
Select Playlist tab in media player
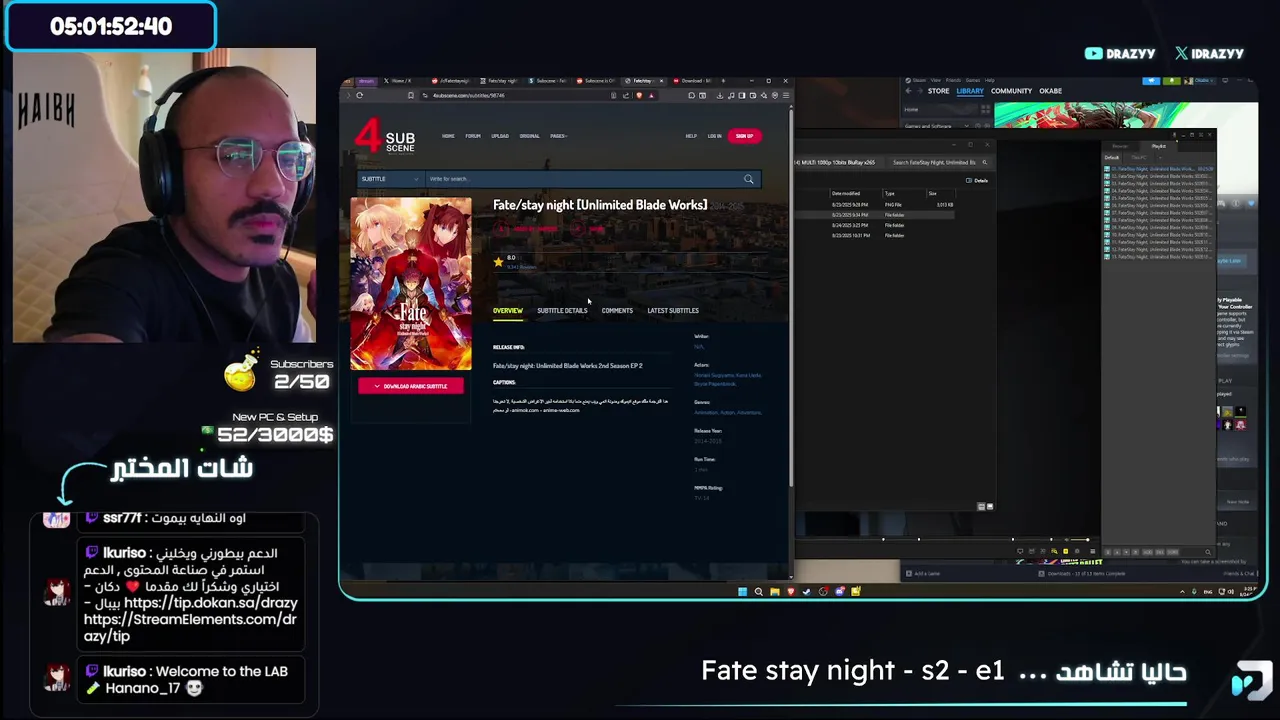coord(1159,146)
